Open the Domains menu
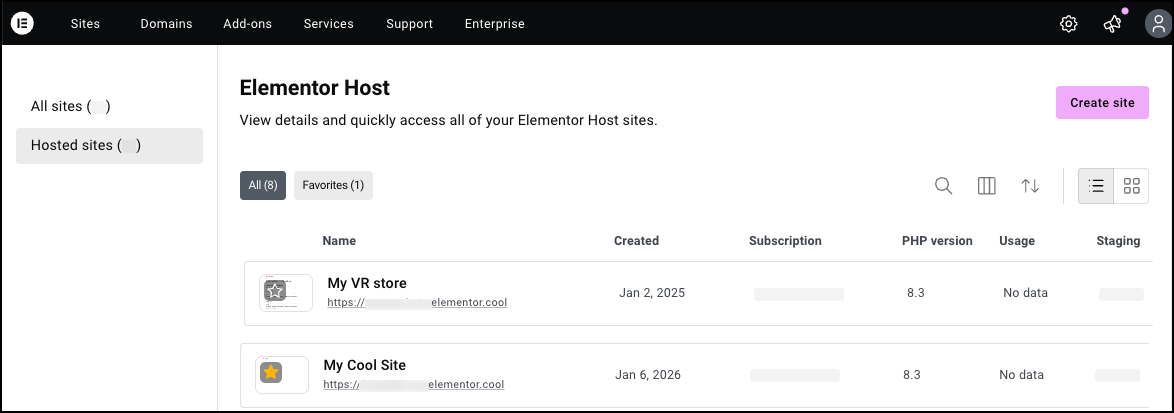The width and height of the screenshot is (1174, 413). click(166, 24)
